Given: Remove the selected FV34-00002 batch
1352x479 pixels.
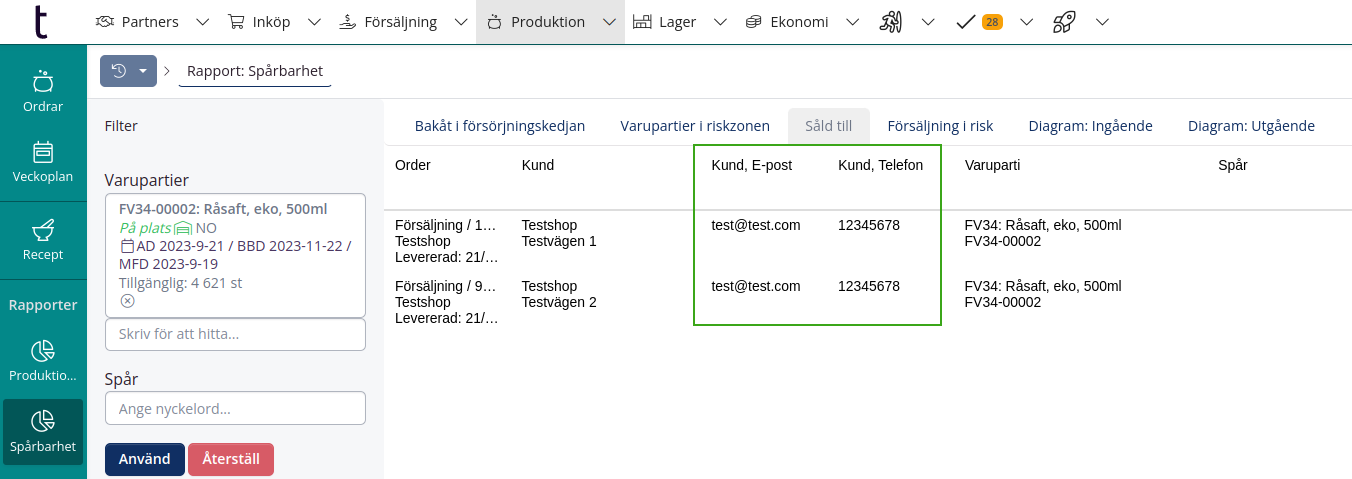Looking at the screenshot, I should pyautogui.click(x=127, y=301).
